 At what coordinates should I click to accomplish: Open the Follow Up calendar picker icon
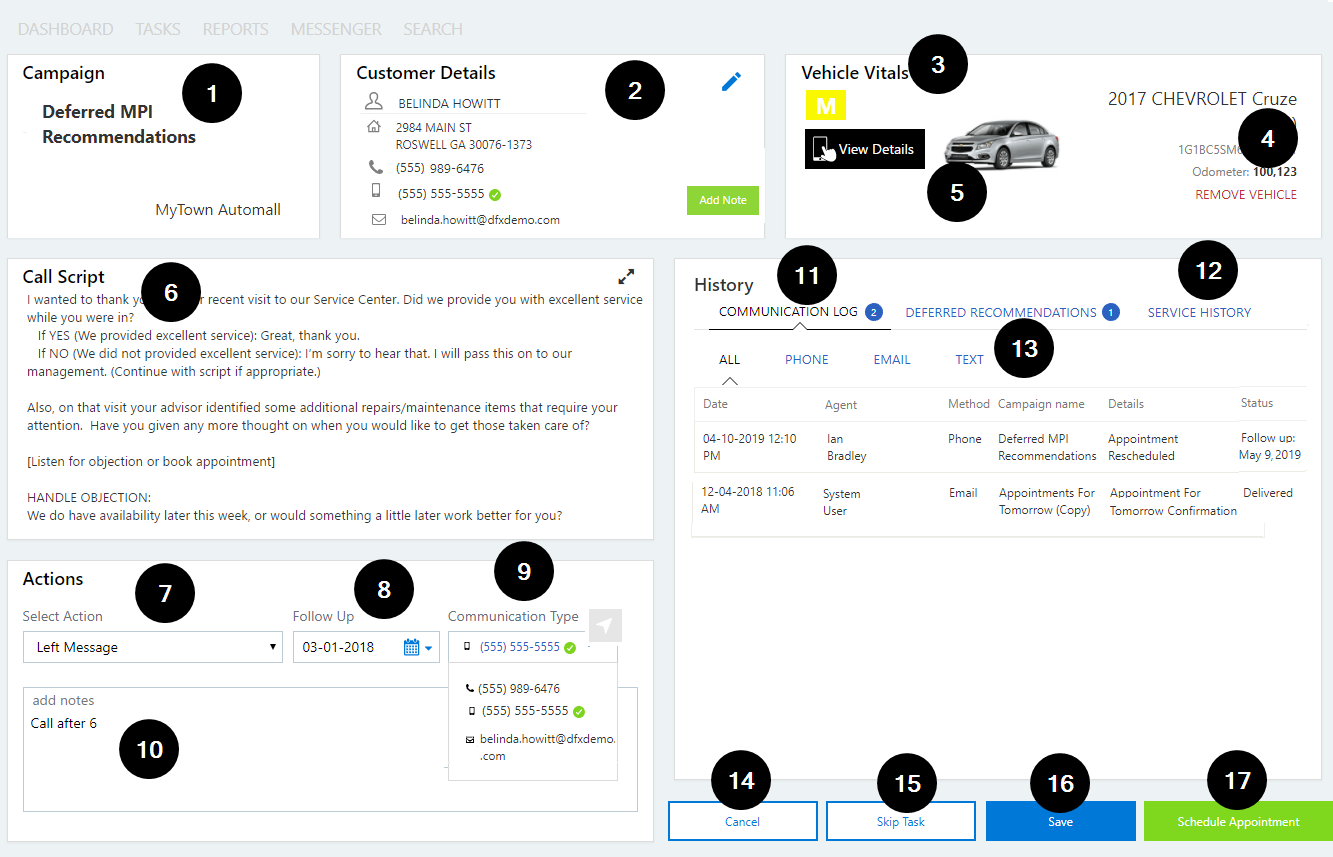coord(411,647)
